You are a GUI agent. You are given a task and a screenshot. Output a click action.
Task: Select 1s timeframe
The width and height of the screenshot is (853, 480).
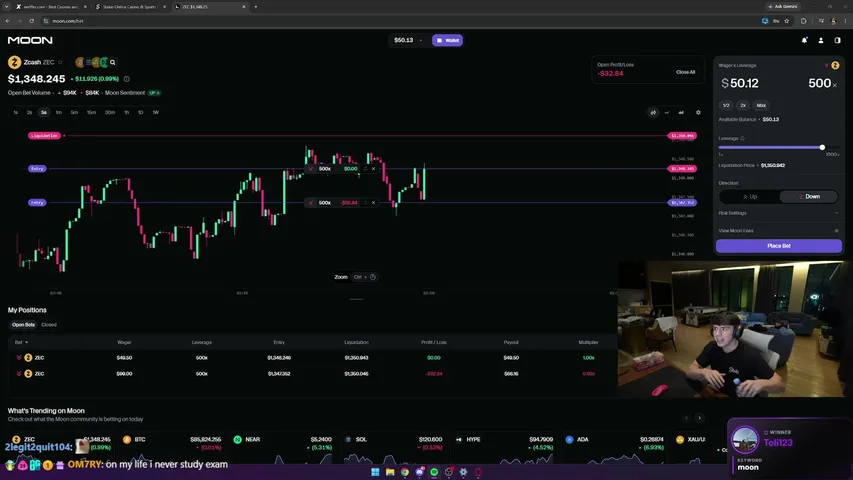tap(15, 113)
